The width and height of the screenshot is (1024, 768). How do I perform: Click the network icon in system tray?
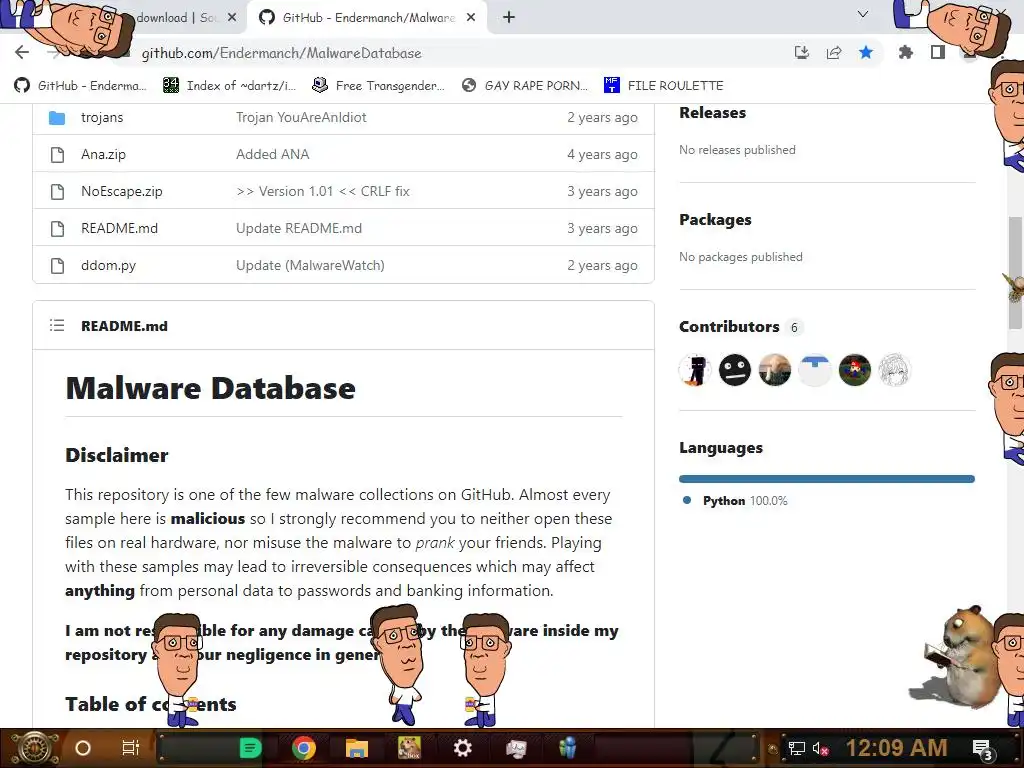pos(797,748)
